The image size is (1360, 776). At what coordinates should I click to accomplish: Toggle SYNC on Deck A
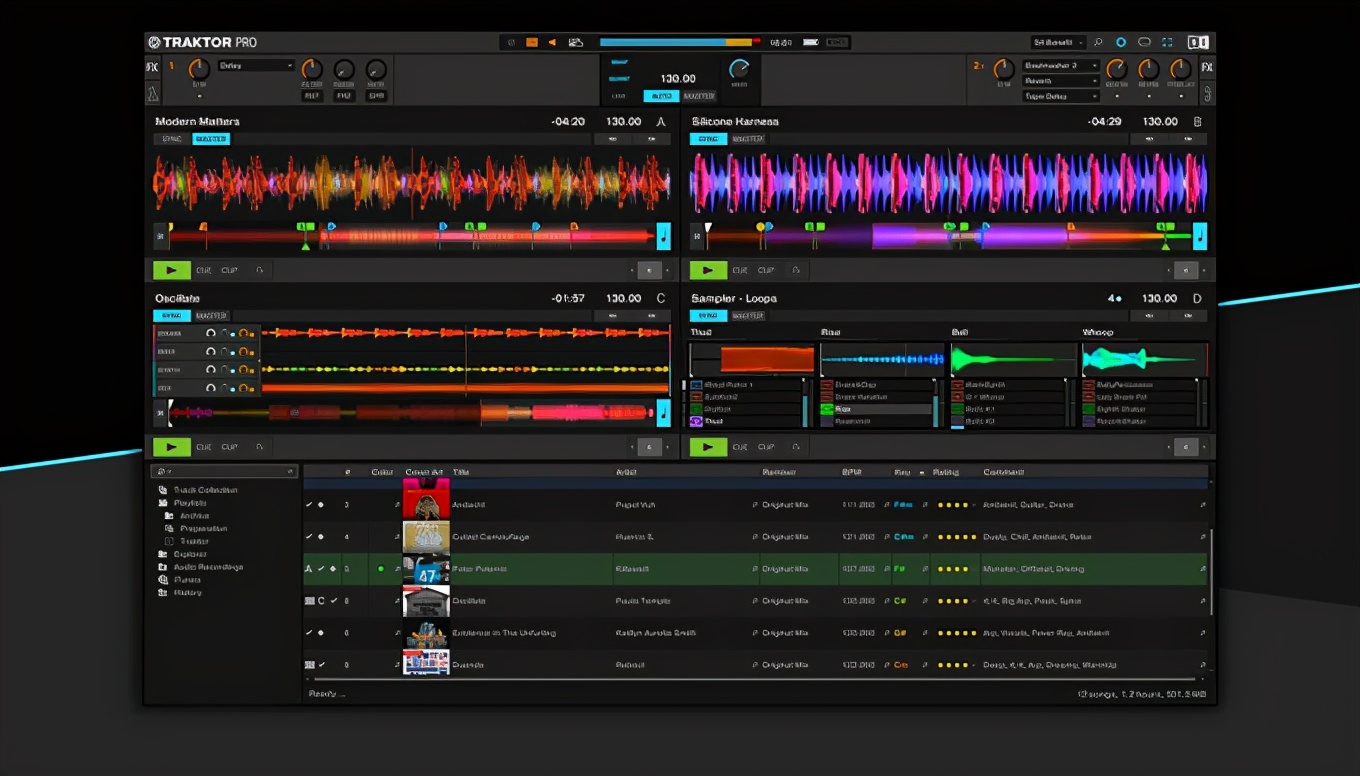(x=171, y=139)
